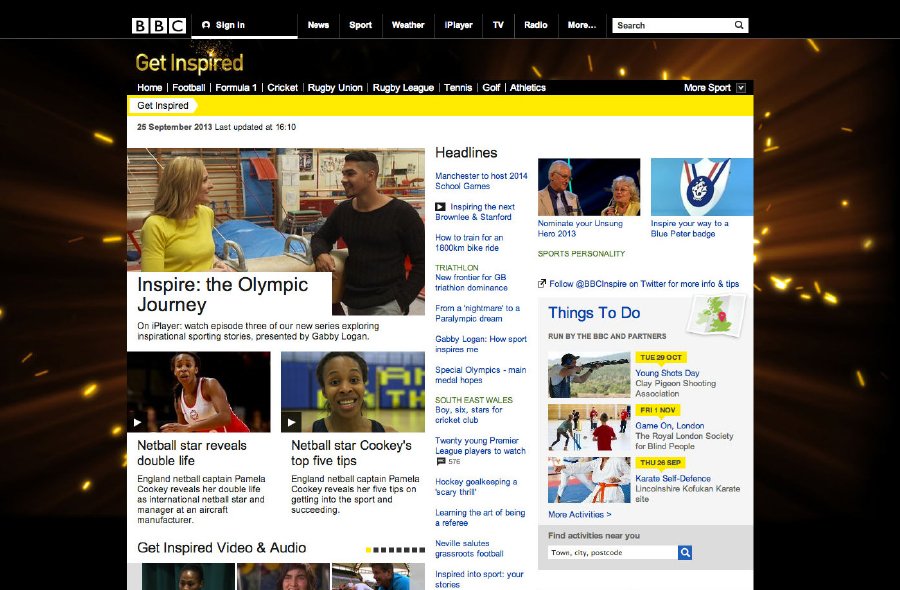
Task: Select Golf in the sport navigation bar
Action: (491, 88)
